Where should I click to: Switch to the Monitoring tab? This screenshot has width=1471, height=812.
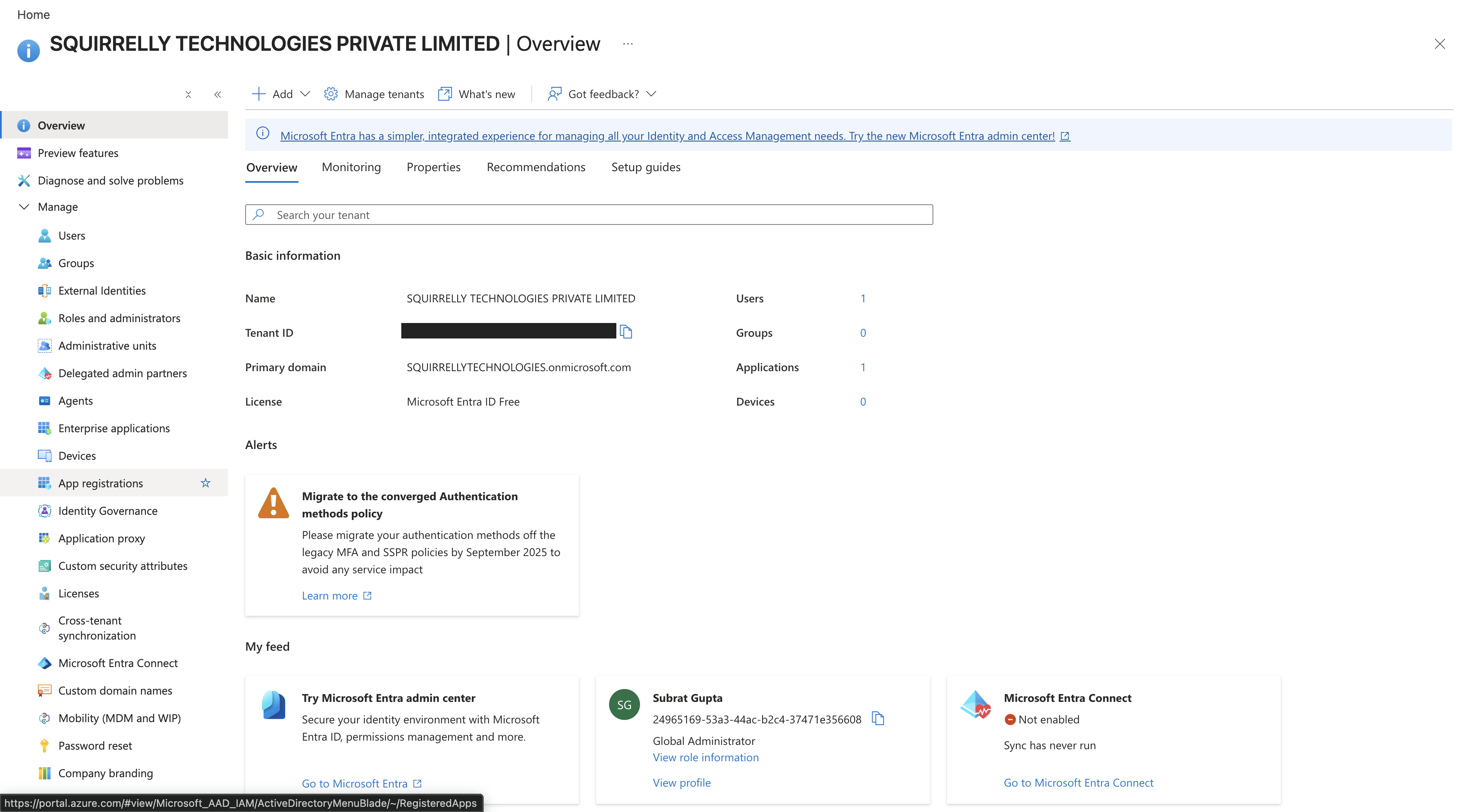coord(351,167)
